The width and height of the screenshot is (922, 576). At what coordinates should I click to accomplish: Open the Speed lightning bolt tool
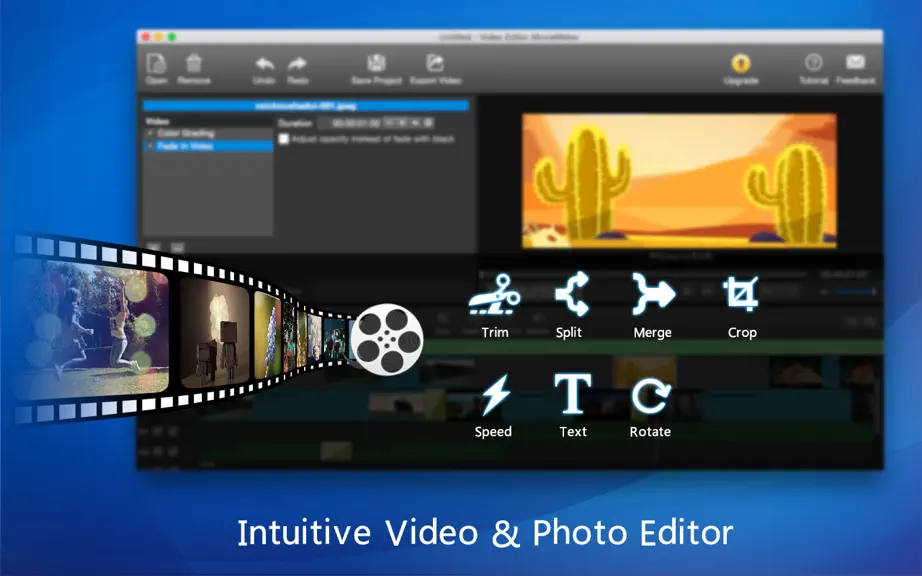pos(496,394)
